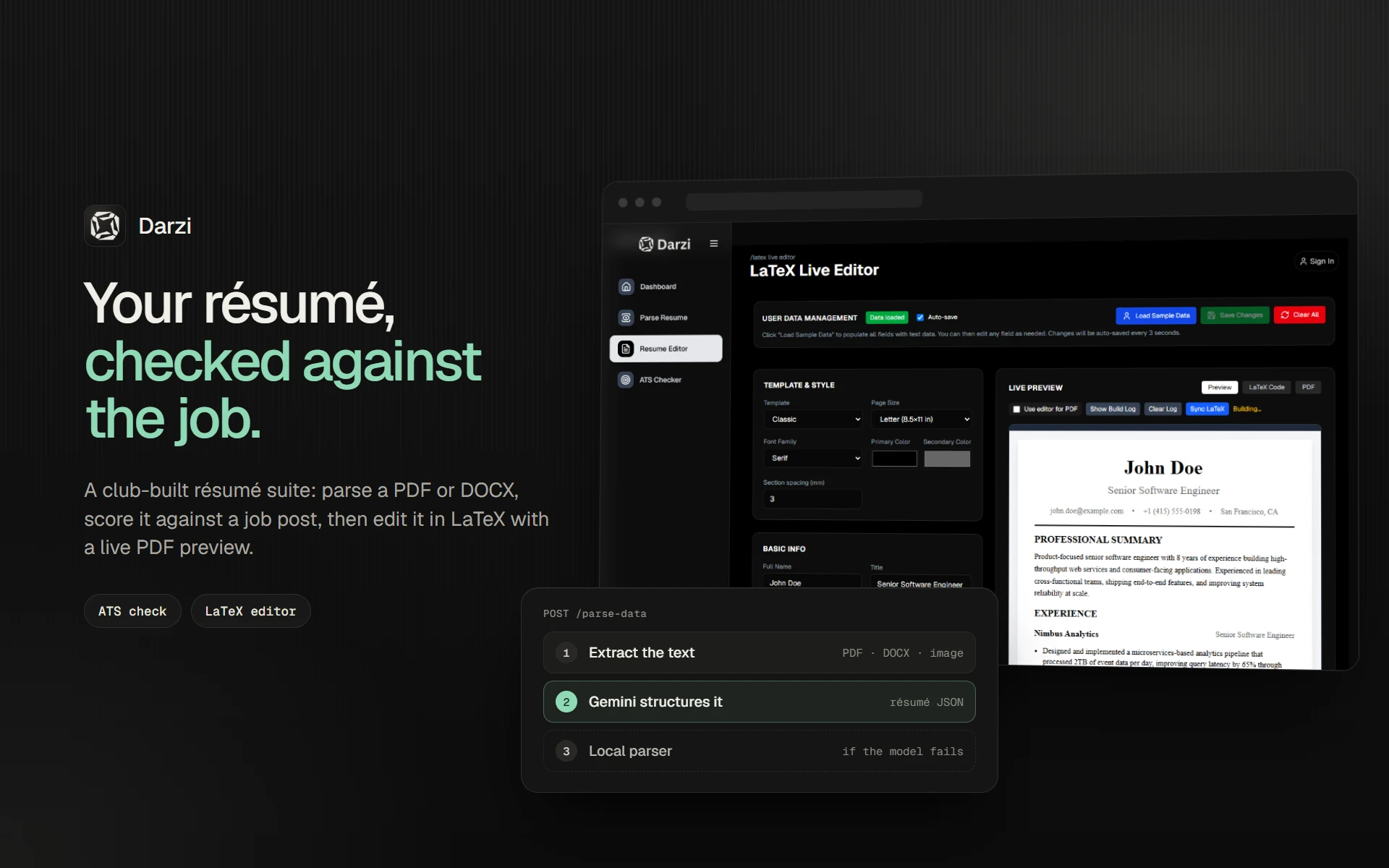Screen dimensions: 1389x868
Task: Click the Save Changes button
Action: (x=1235, y=315)
